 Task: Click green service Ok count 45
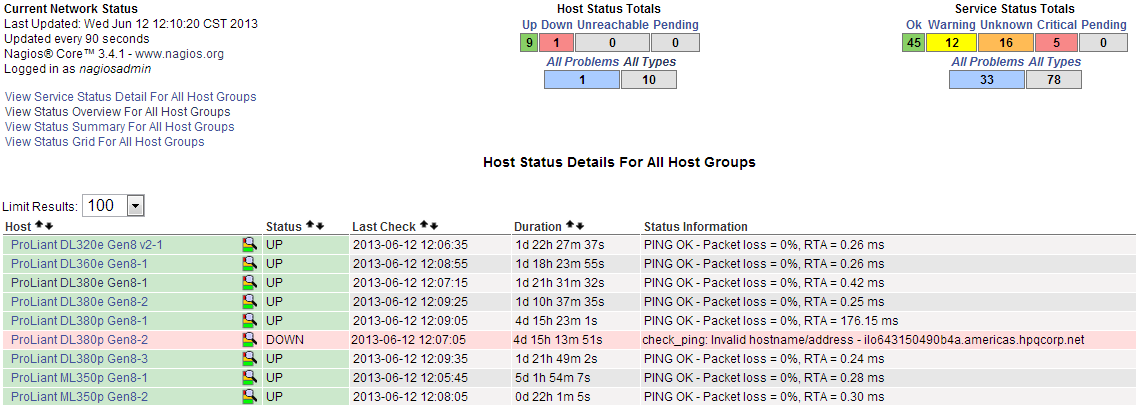pos(914,43)
